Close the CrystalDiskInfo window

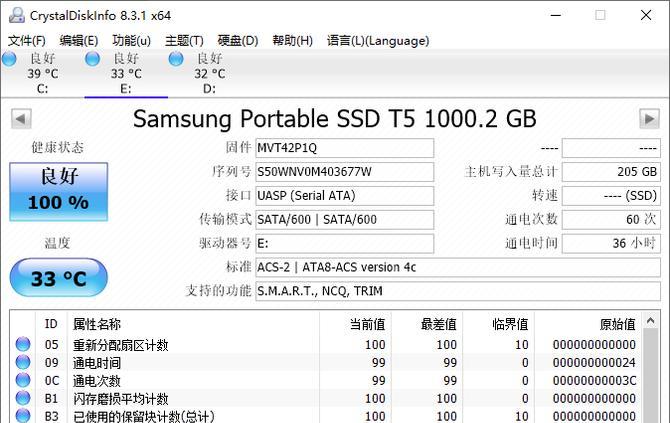pos(646,15)
